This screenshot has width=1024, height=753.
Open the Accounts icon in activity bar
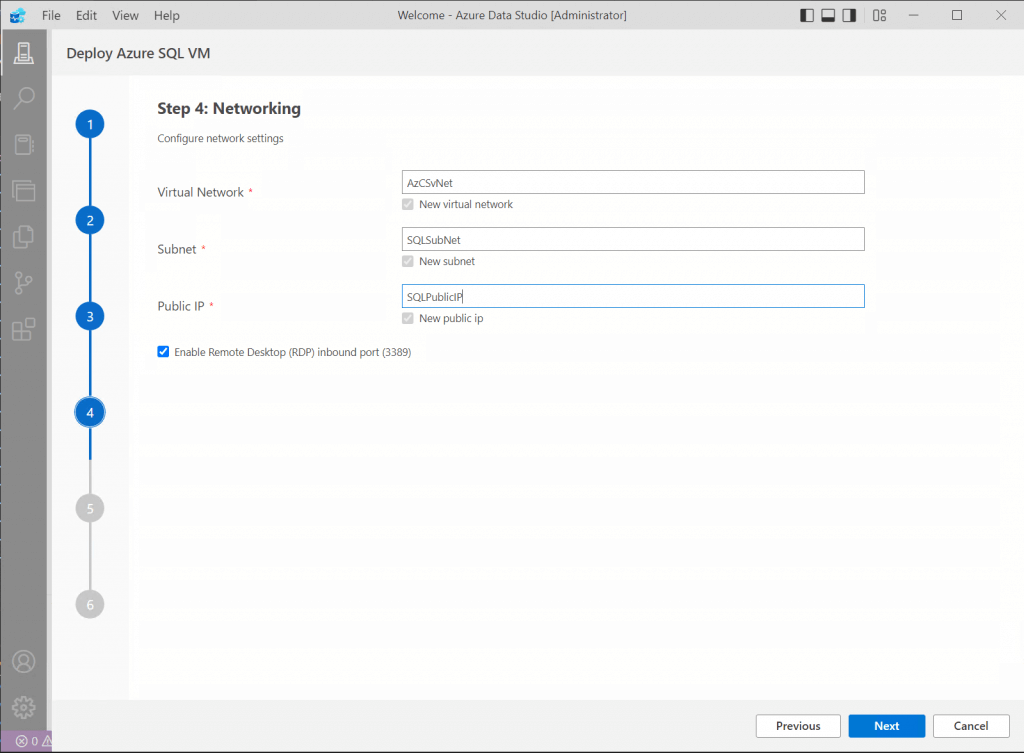pos(24,662)
